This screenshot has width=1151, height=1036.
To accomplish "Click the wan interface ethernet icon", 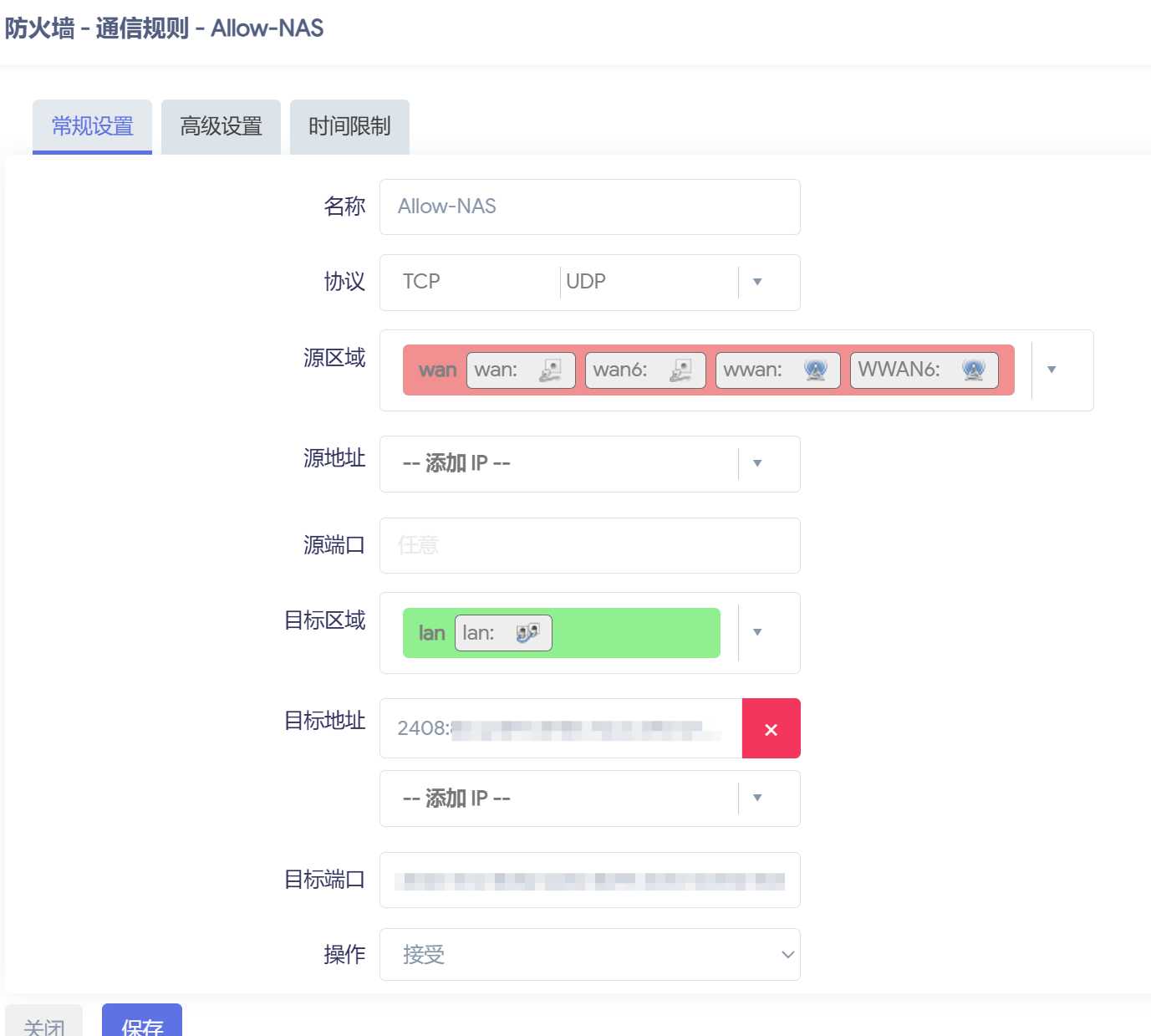I will tap(550, 370).
